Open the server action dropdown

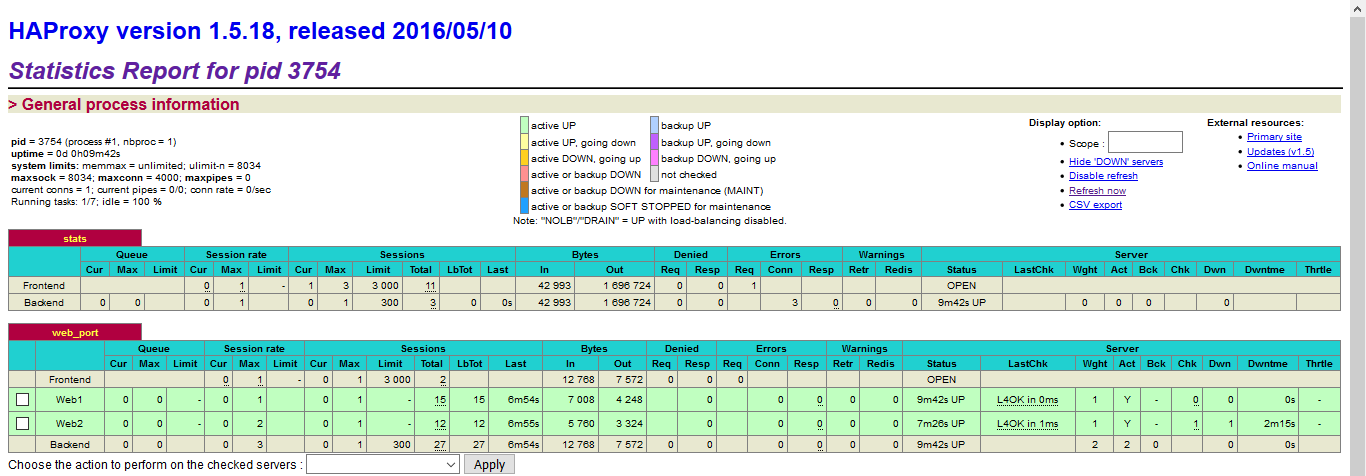pyautogui.click(x=383, y=465)
